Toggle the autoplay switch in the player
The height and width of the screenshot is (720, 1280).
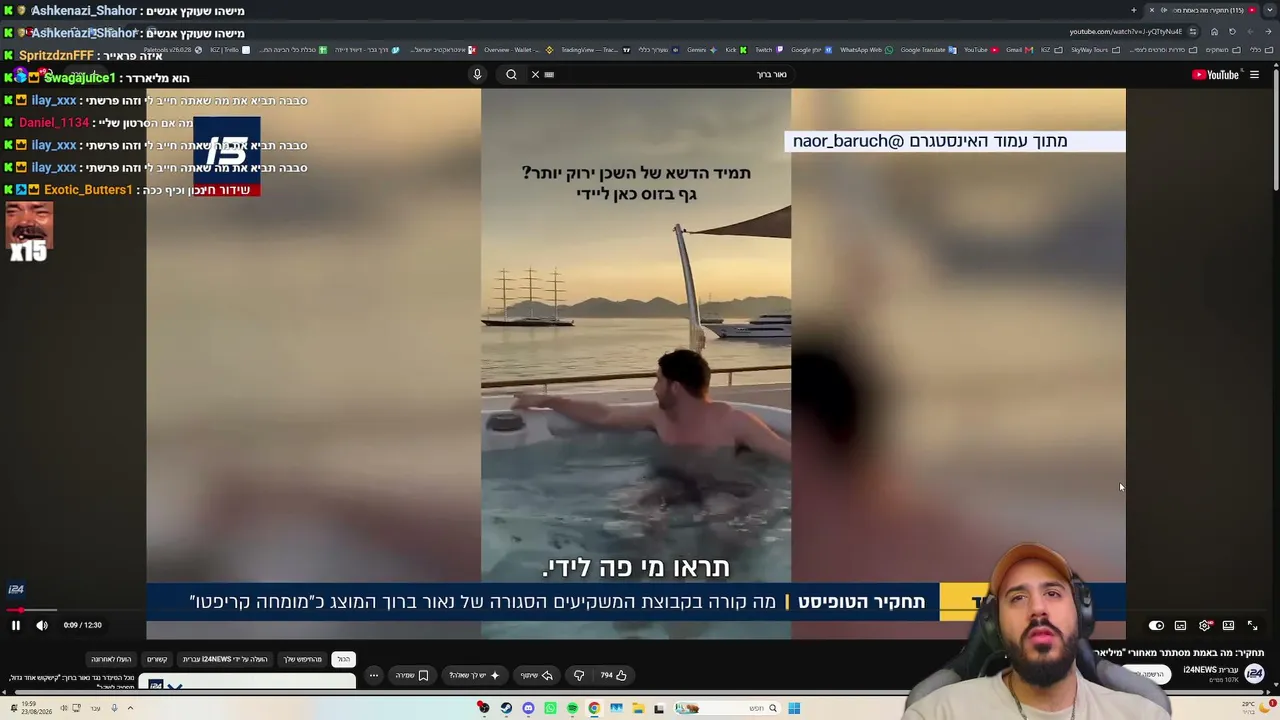pyautogui.click(x=1156, y=625)
